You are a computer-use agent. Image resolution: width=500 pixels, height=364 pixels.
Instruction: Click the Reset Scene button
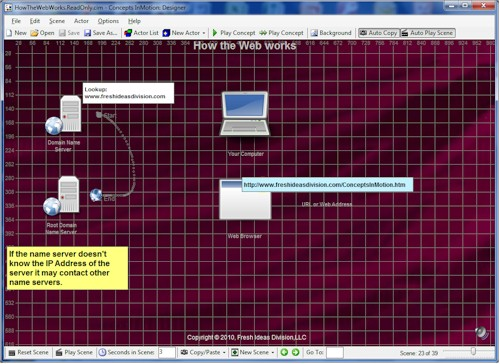click(29, 352)
